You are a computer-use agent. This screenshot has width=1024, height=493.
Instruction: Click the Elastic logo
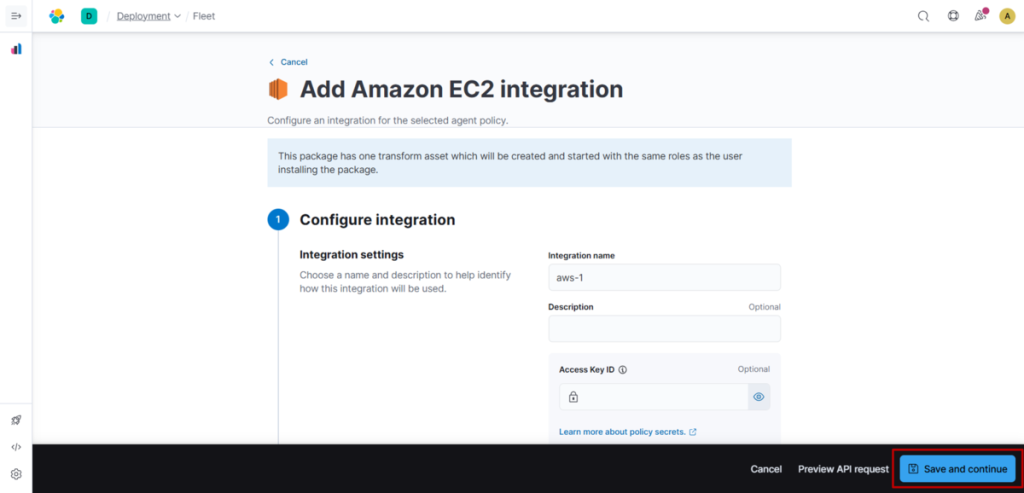57,16
